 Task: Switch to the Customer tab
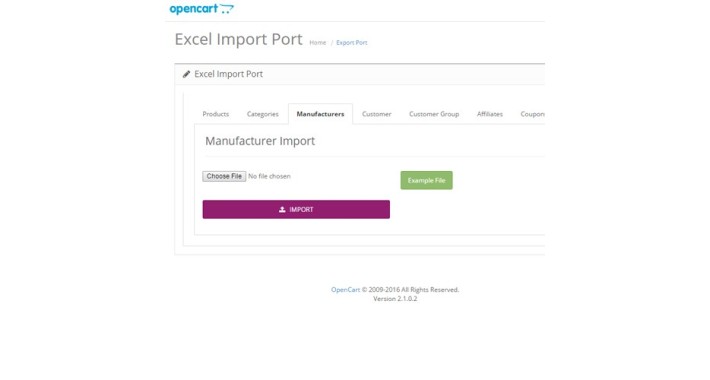tap(376, 114)
